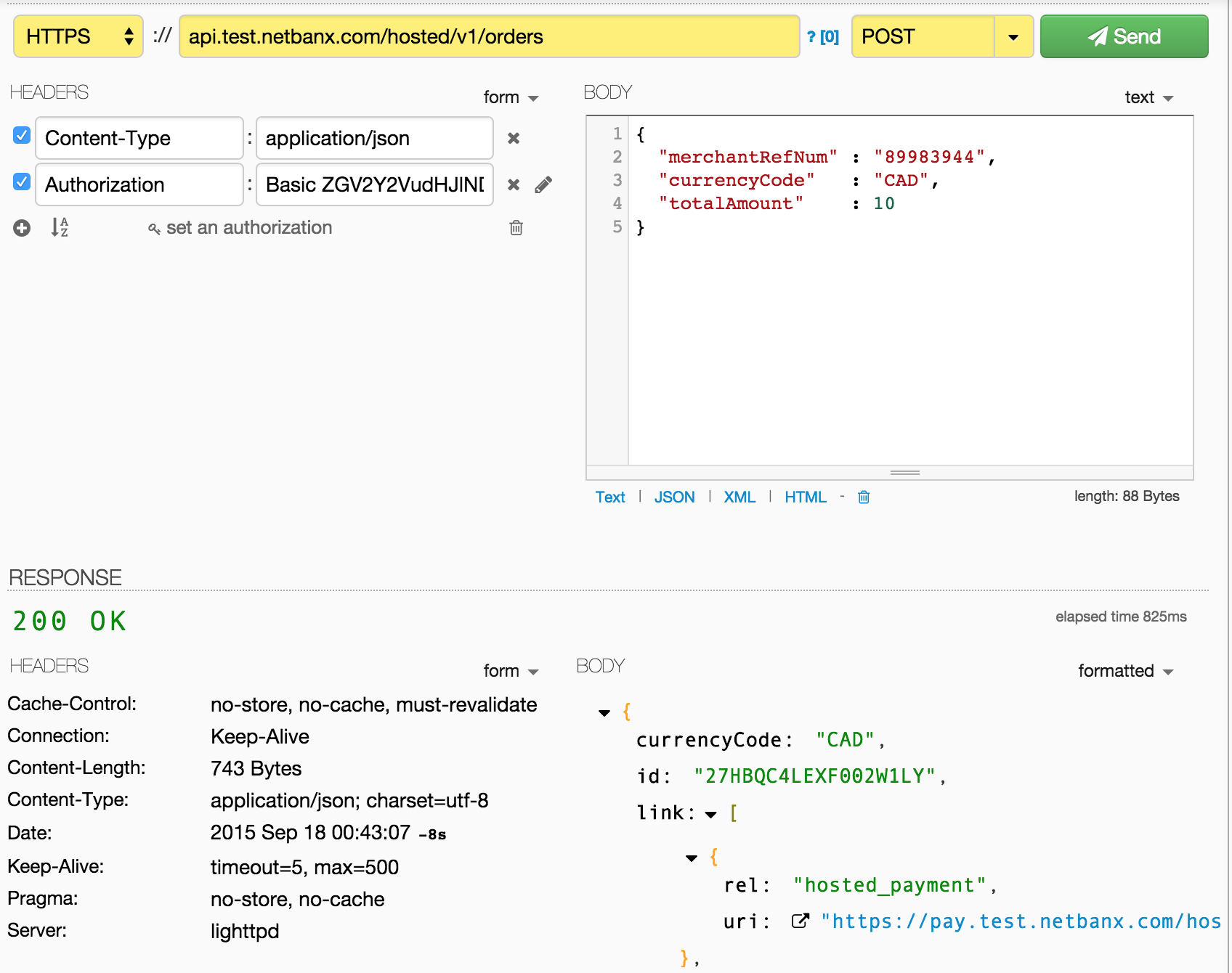Click the Content-Type header name field
The width and height of the screenshot is (1232, 973).
[139, 138]
